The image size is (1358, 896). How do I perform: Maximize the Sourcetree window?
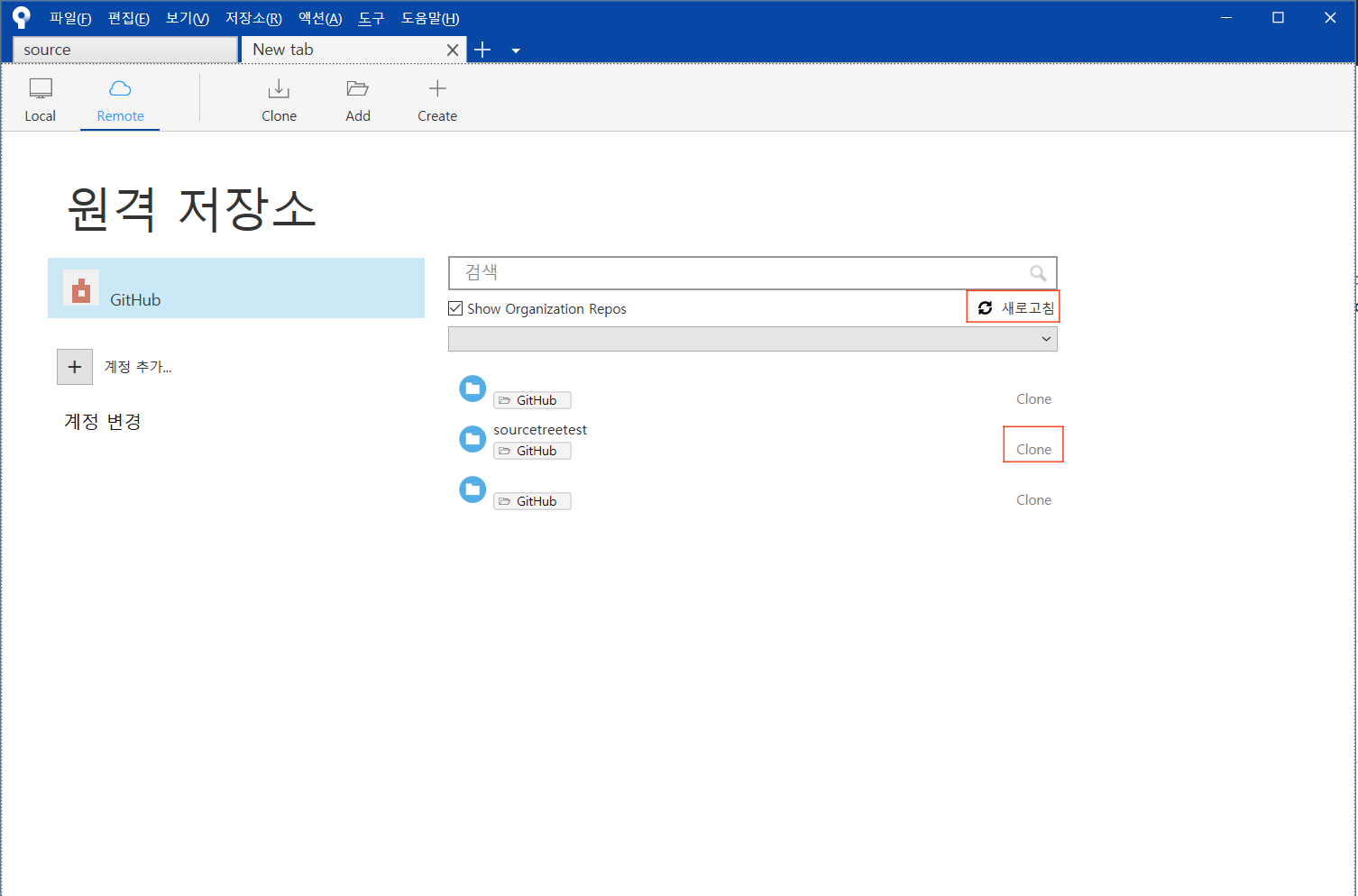point(1278,17)
